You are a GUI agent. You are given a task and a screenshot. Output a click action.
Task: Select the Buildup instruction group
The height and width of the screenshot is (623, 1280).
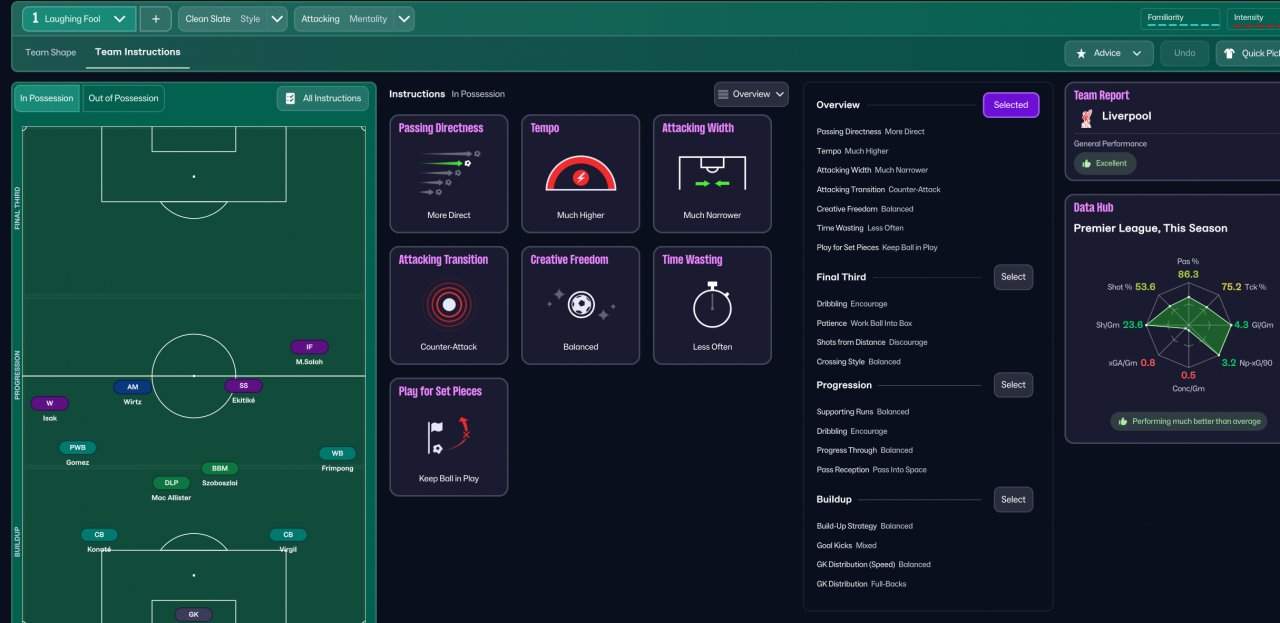click(1013, 500)
